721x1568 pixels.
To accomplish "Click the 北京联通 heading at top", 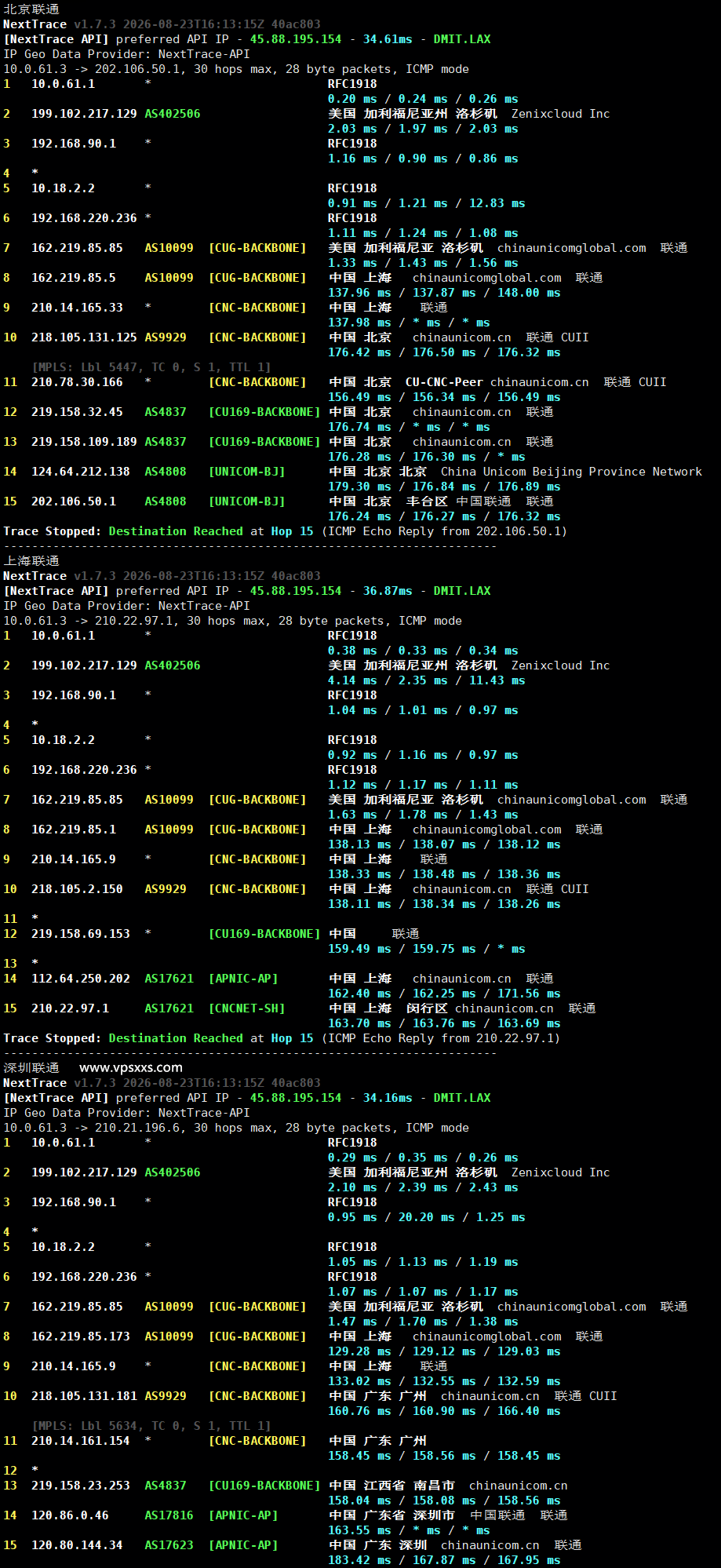I will coord(31,9).
